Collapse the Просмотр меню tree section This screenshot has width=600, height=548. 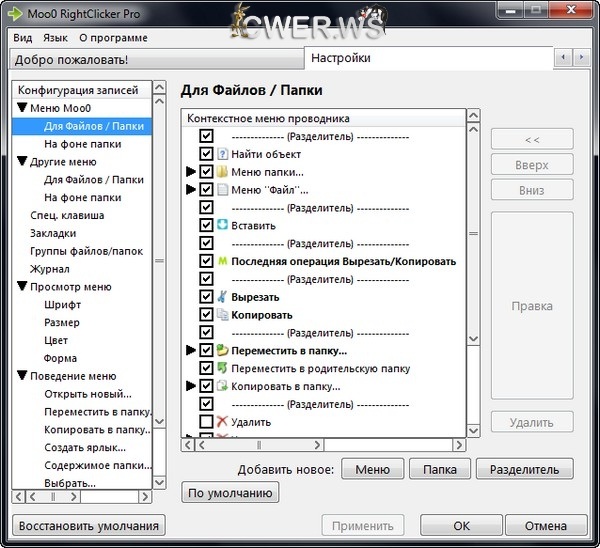23,287
